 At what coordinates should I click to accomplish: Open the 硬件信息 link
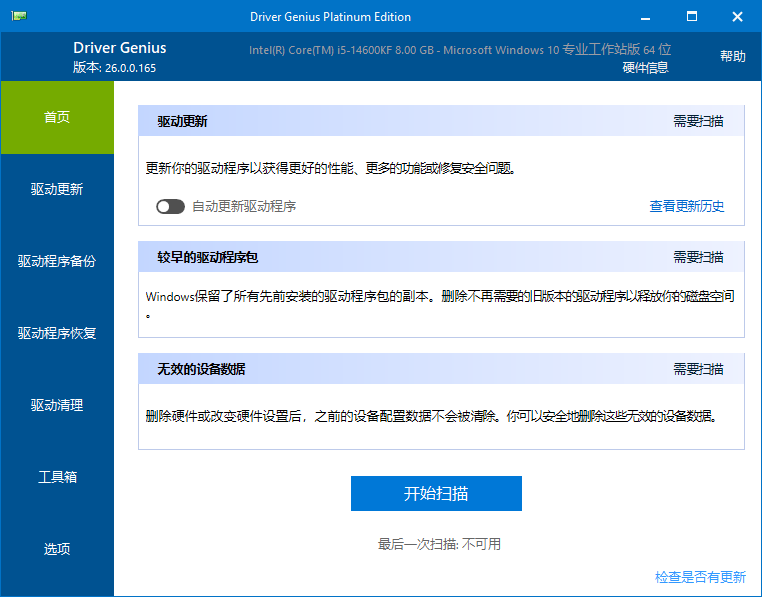click(x=645, y=68)
